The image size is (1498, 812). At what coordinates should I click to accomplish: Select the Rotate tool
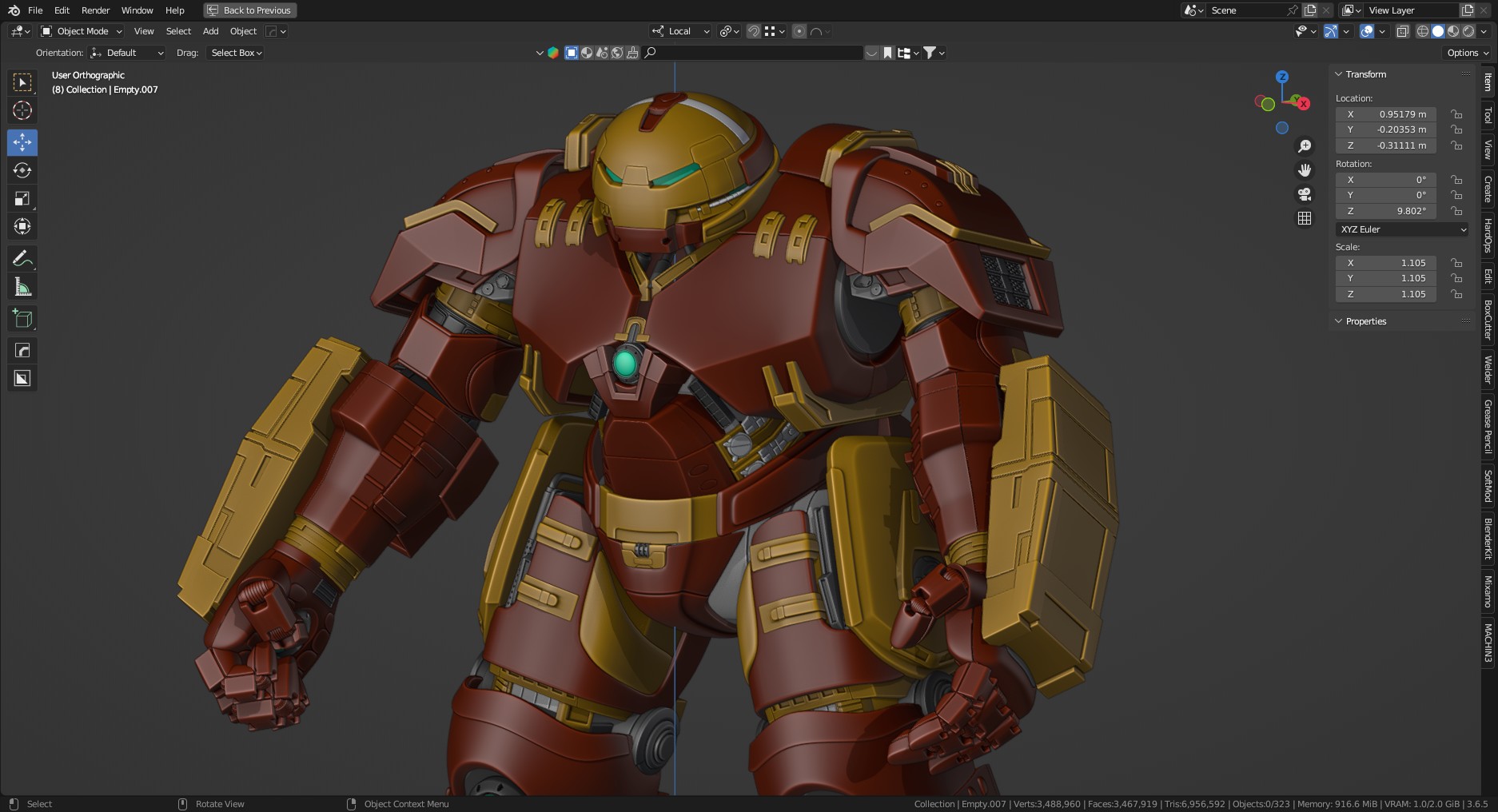tap(22, 170)
